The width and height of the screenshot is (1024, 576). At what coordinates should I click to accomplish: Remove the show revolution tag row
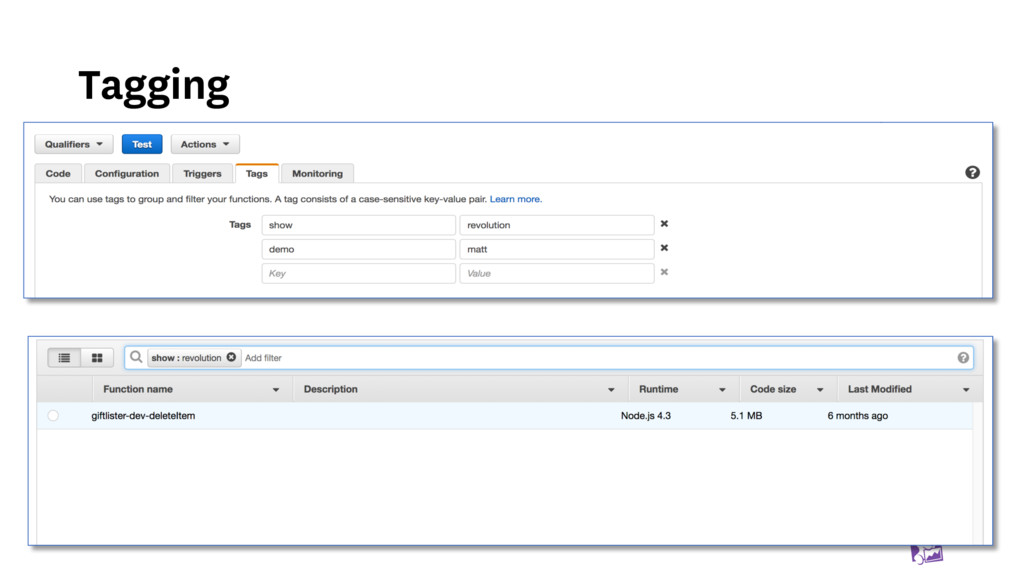click(664, 224)
